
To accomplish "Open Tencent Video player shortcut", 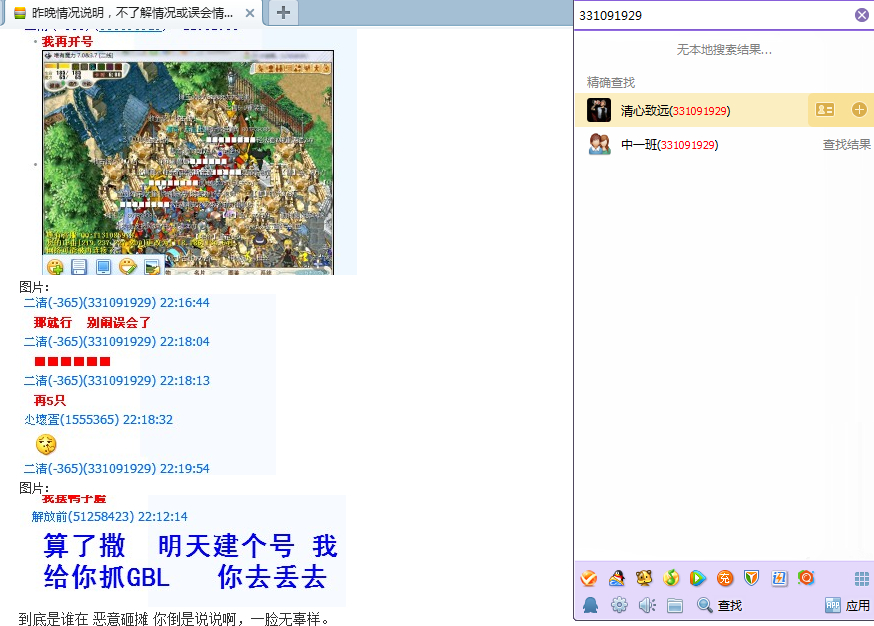I will [x=698, y=578].
